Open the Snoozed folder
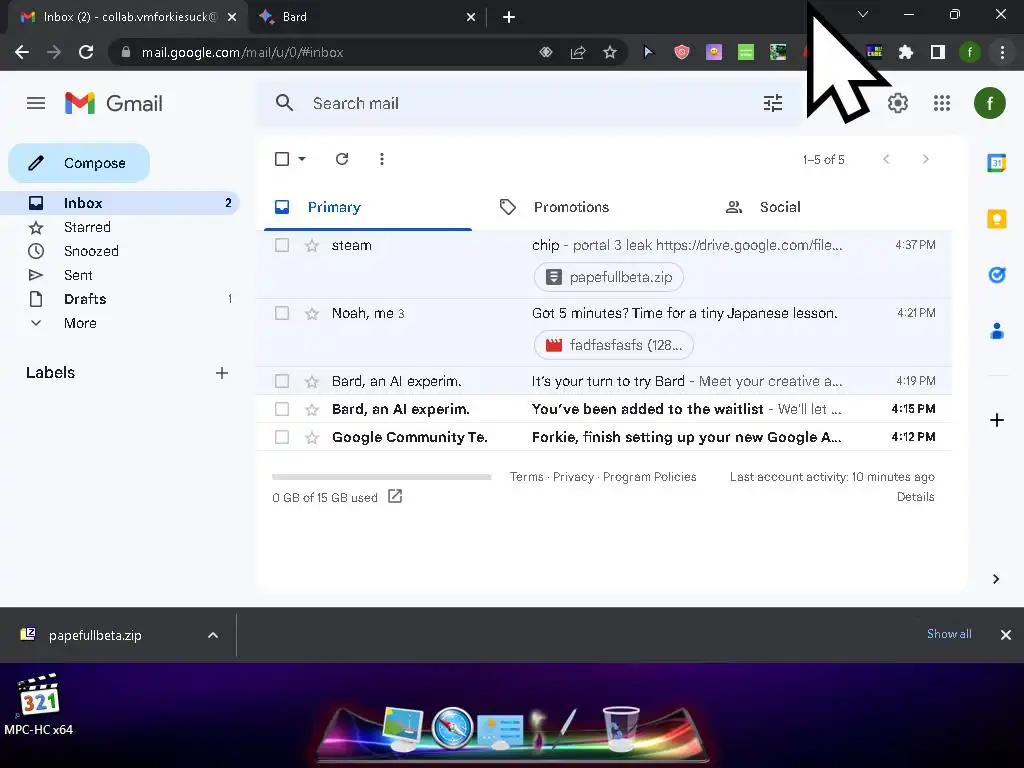 point(120,251)
